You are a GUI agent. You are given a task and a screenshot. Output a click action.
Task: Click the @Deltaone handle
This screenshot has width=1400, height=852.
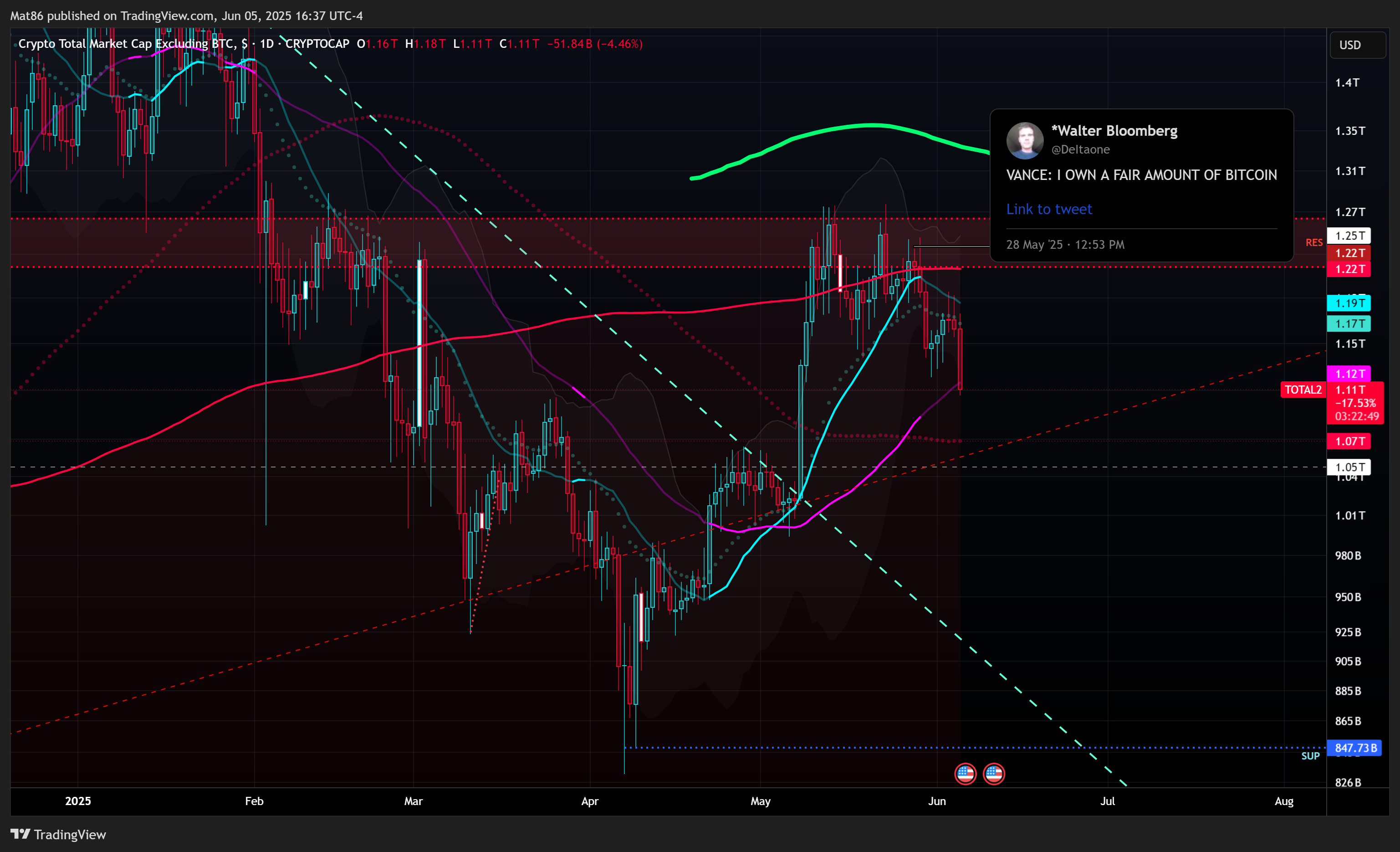click(x=1080, y=149)
